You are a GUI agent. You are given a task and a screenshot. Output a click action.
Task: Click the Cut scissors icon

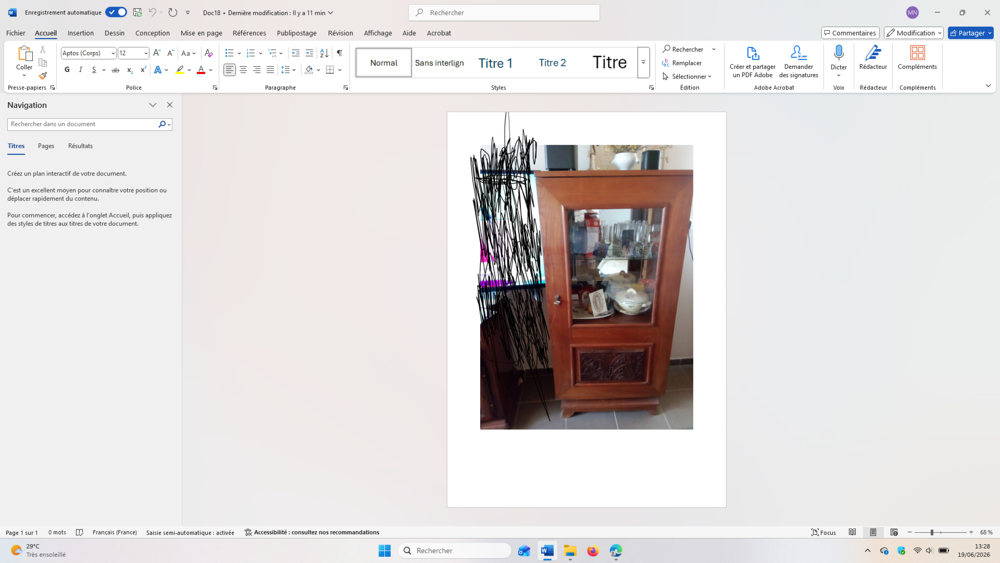[43, 49]
